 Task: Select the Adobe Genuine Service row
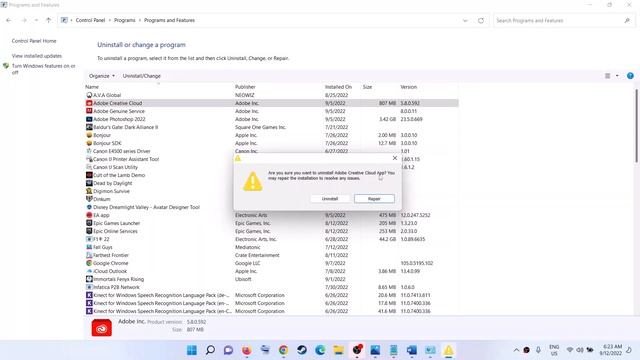coord(271,111)
